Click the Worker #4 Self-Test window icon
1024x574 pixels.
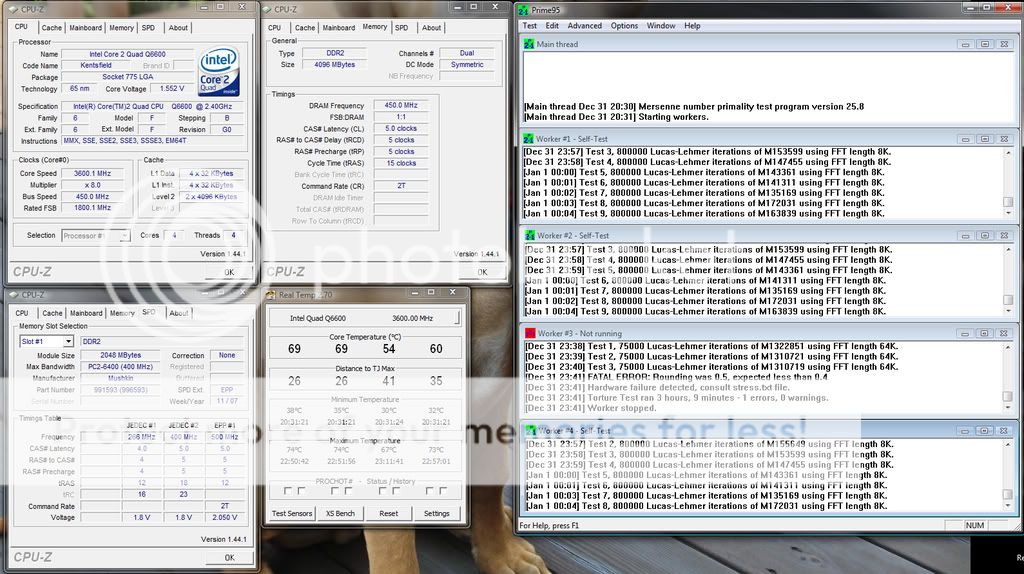530,431
